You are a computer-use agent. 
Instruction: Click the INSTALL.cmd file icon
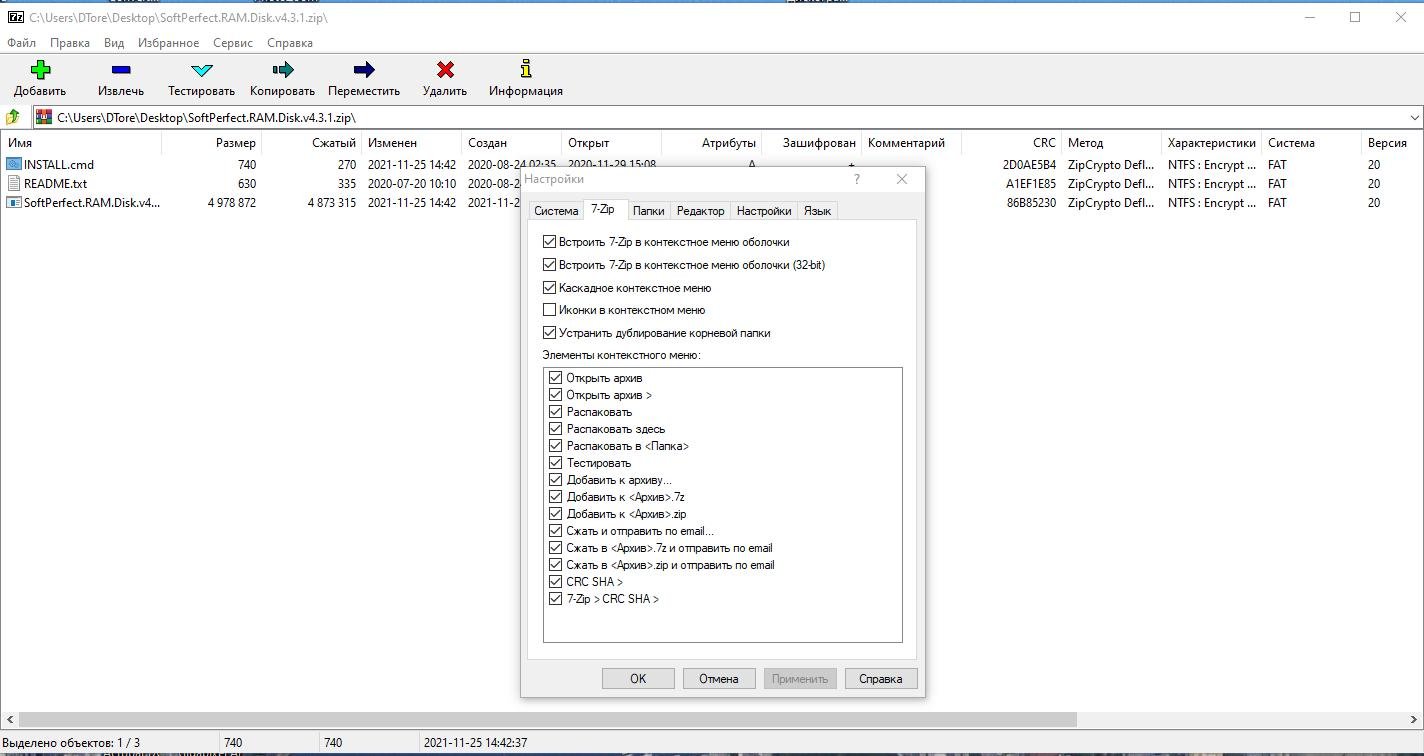[x=13, y=164]
